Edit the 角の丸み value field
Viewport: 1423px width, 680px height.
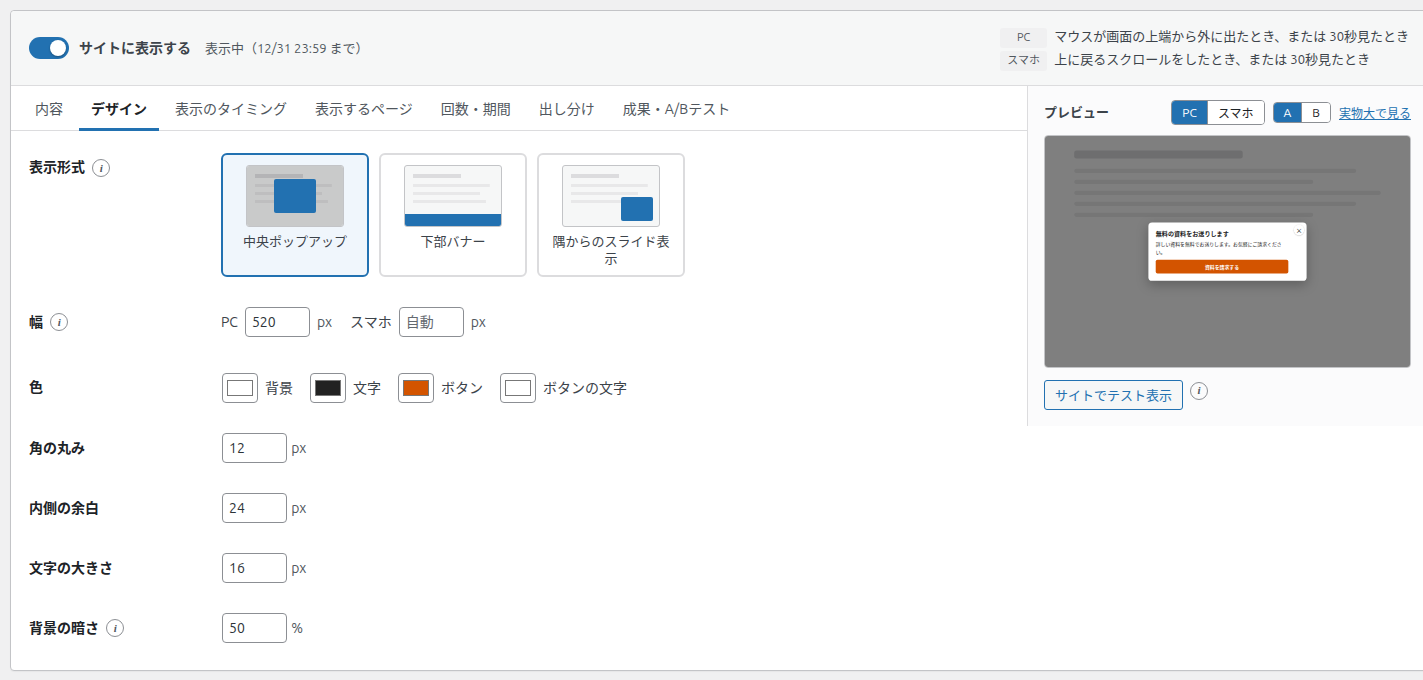(x=254, y=448)
